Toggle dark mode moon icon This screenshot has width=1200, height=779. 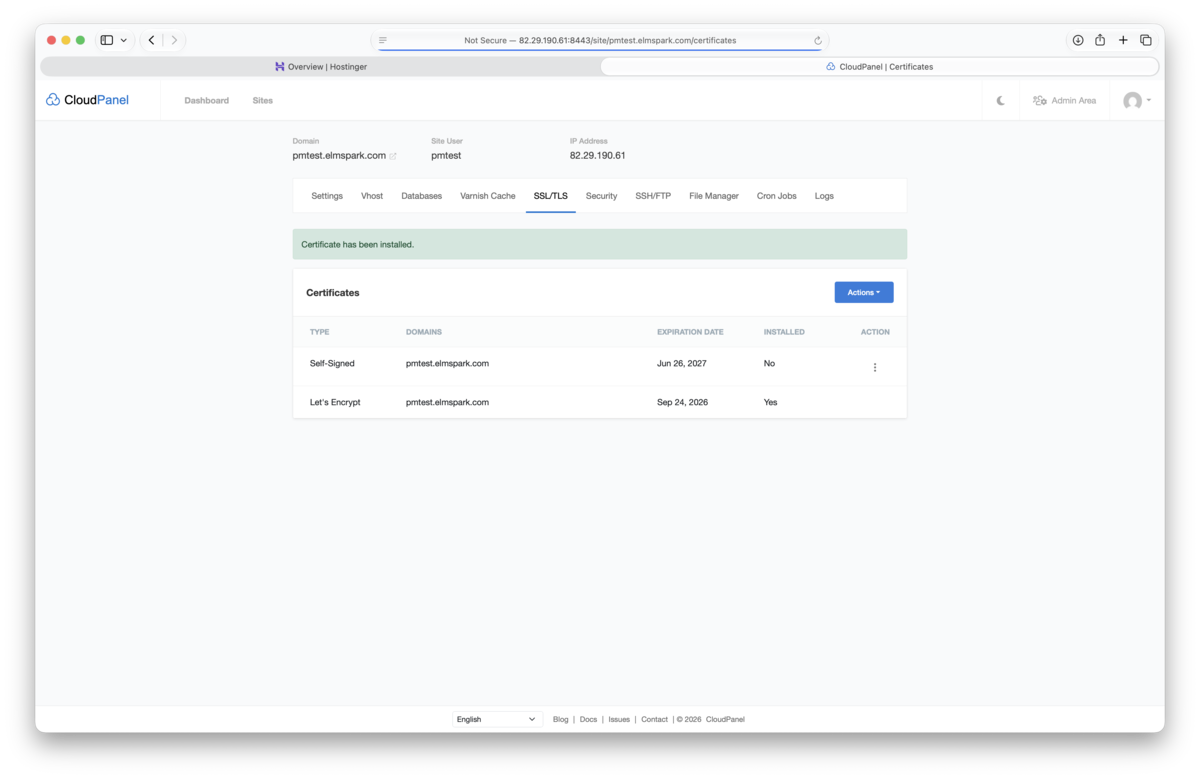1001,101
